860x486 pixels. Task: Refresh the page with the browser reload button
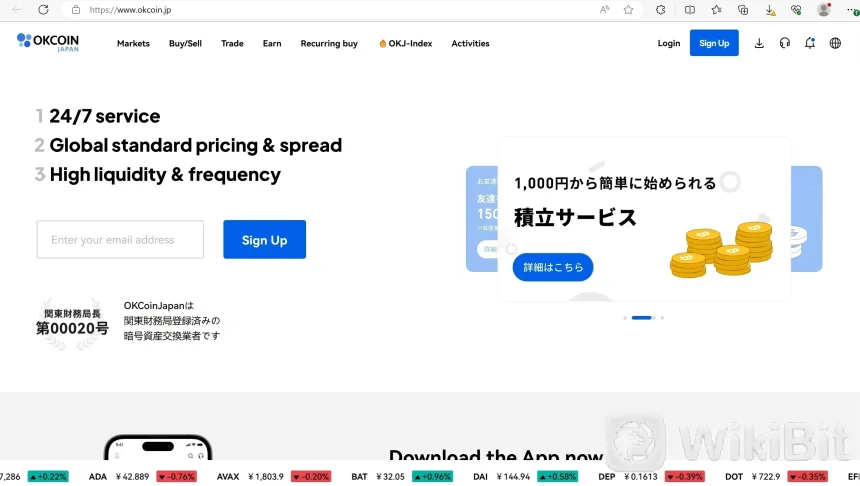pyautogui.click(x=43, y=10)
